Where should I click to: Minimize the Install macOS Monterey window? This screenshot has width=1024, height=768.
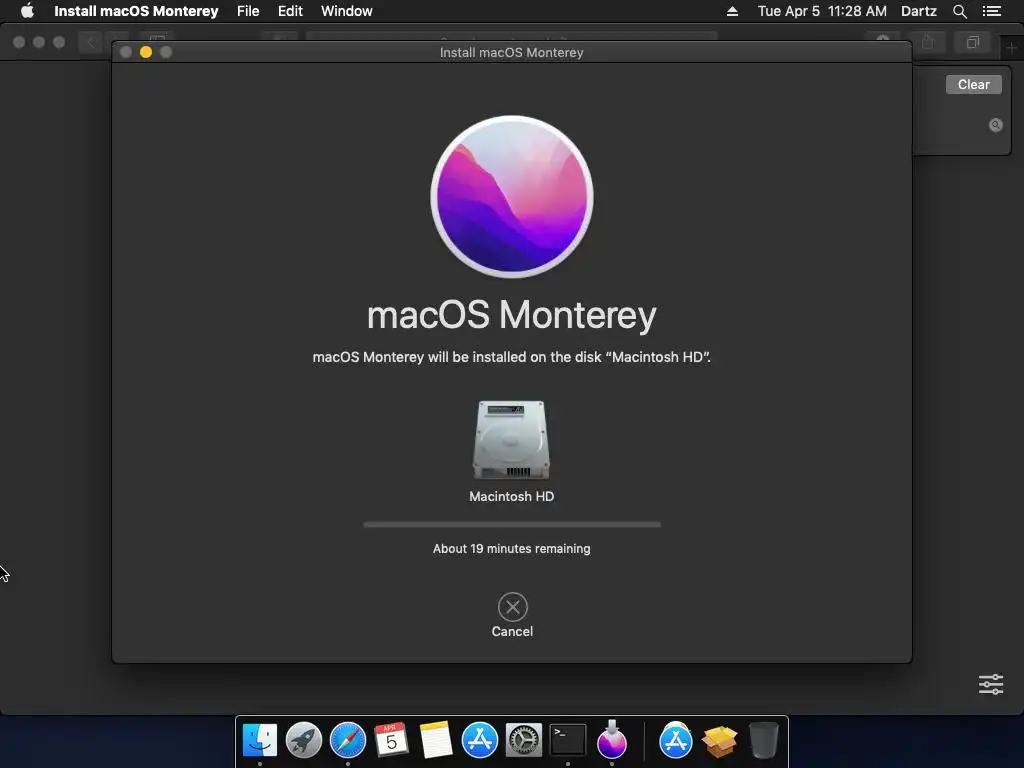point(146,52)
